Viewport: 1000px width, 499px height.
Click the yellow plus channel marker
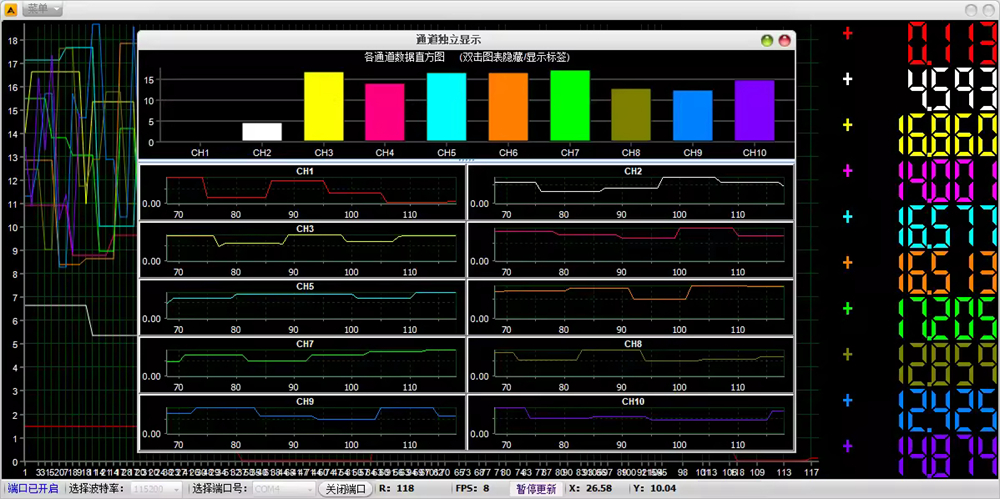(x=848, y=125)
